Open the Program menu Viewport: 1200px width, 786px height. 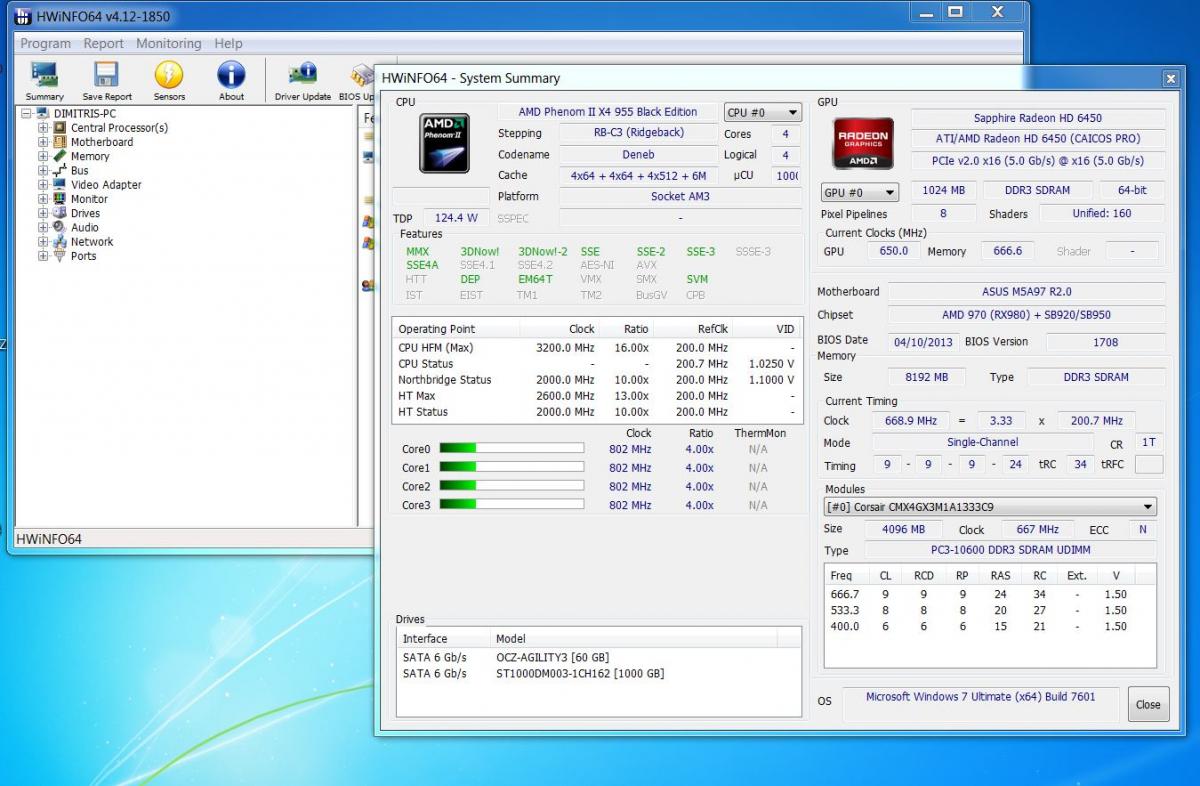(45, 44)
